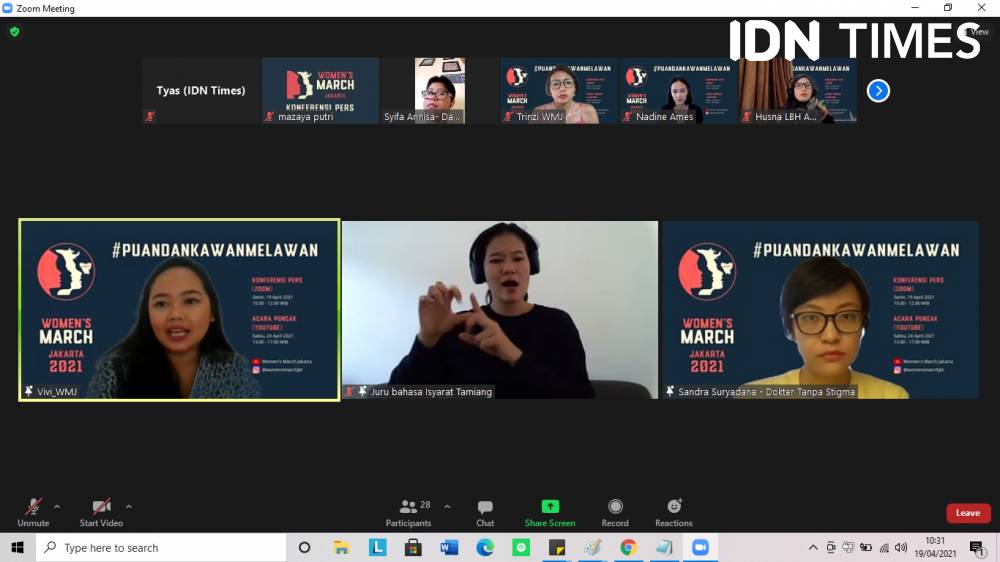Open Google Chrome from the taskbar
The width and height of the screenshot is (1000, 562).
pos(628,548)
